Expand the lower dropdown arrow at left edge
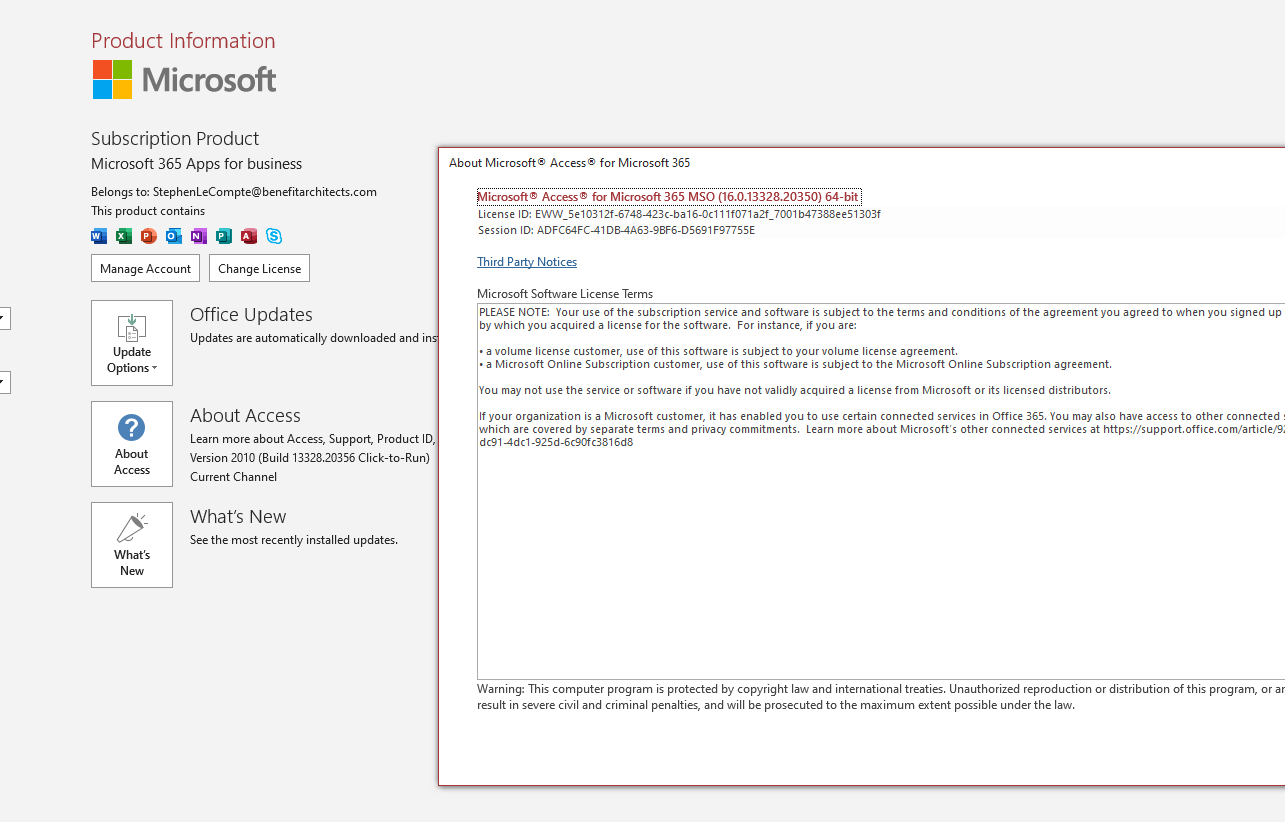Viewport: 1285px width, 822px height. pyautogui.click(x=3, y=382)
